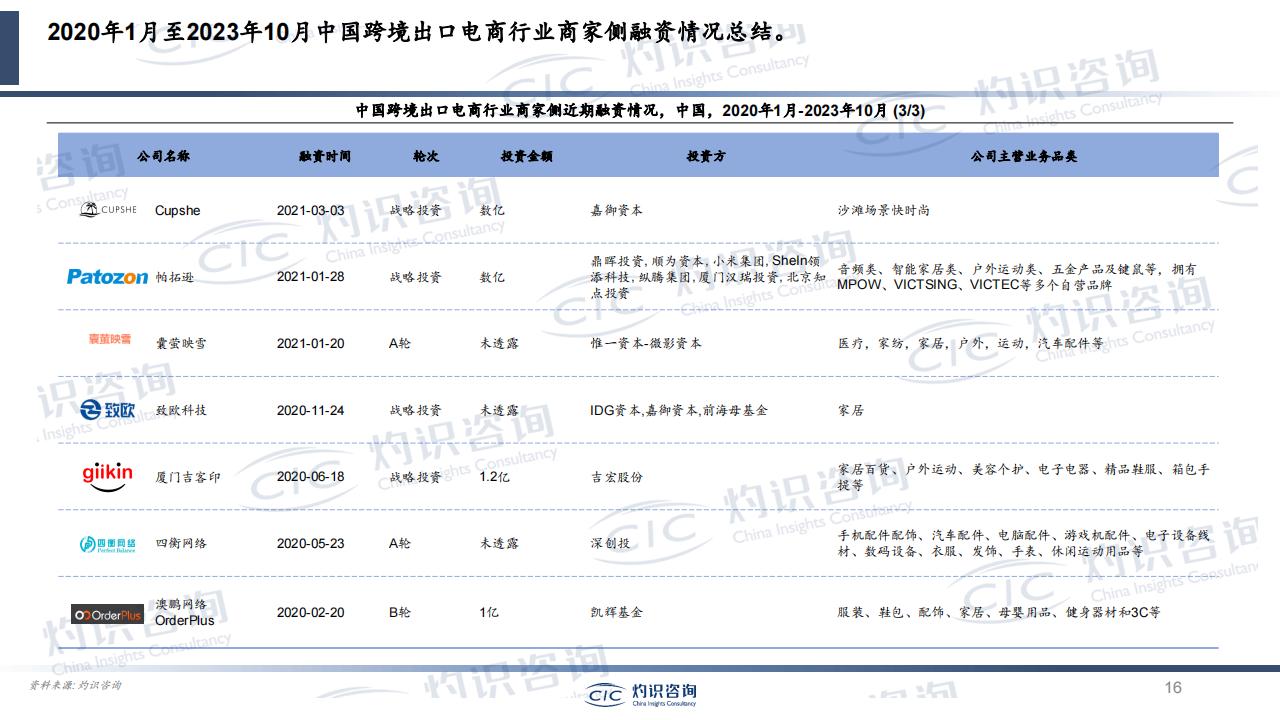
Task: Click the company name 帕拓逊
Action: tap(175, 277)
